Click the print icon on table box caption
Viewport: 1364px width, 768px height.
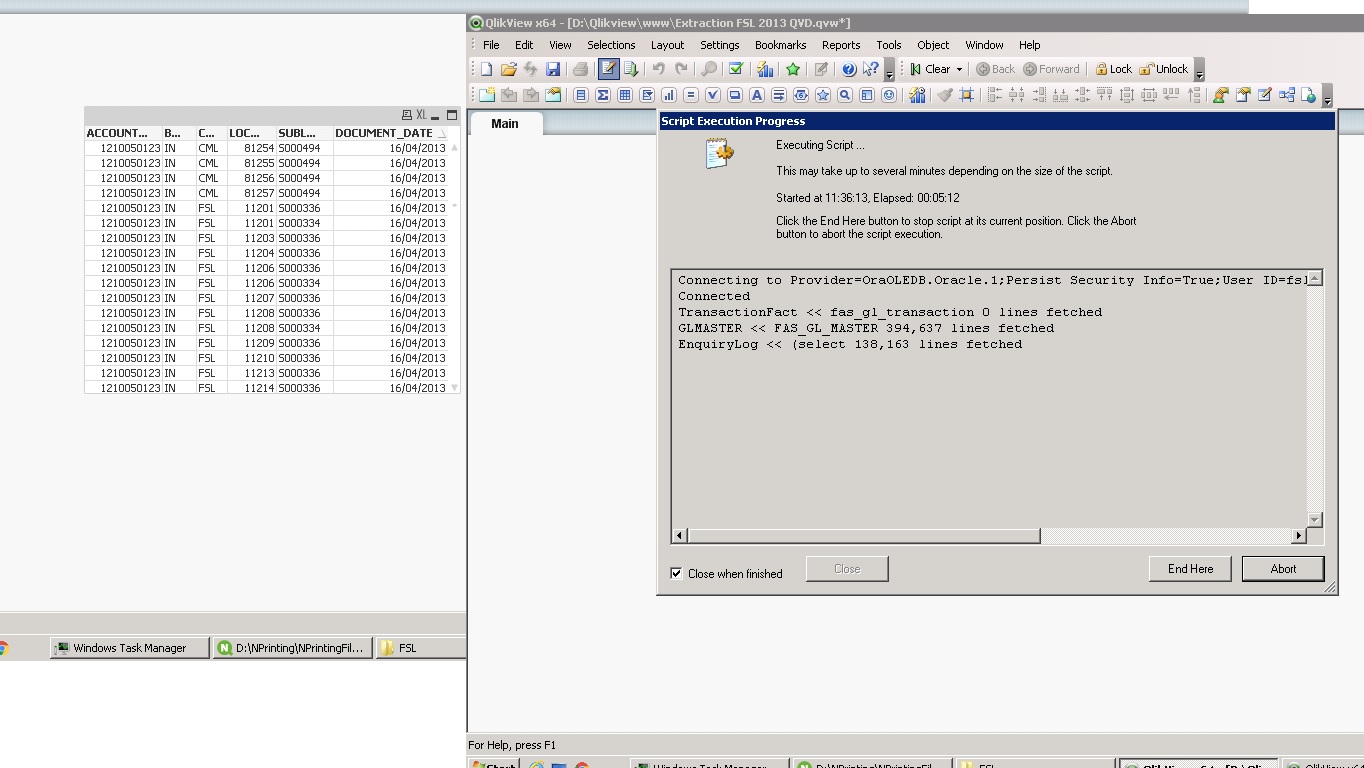click(406, 115)
